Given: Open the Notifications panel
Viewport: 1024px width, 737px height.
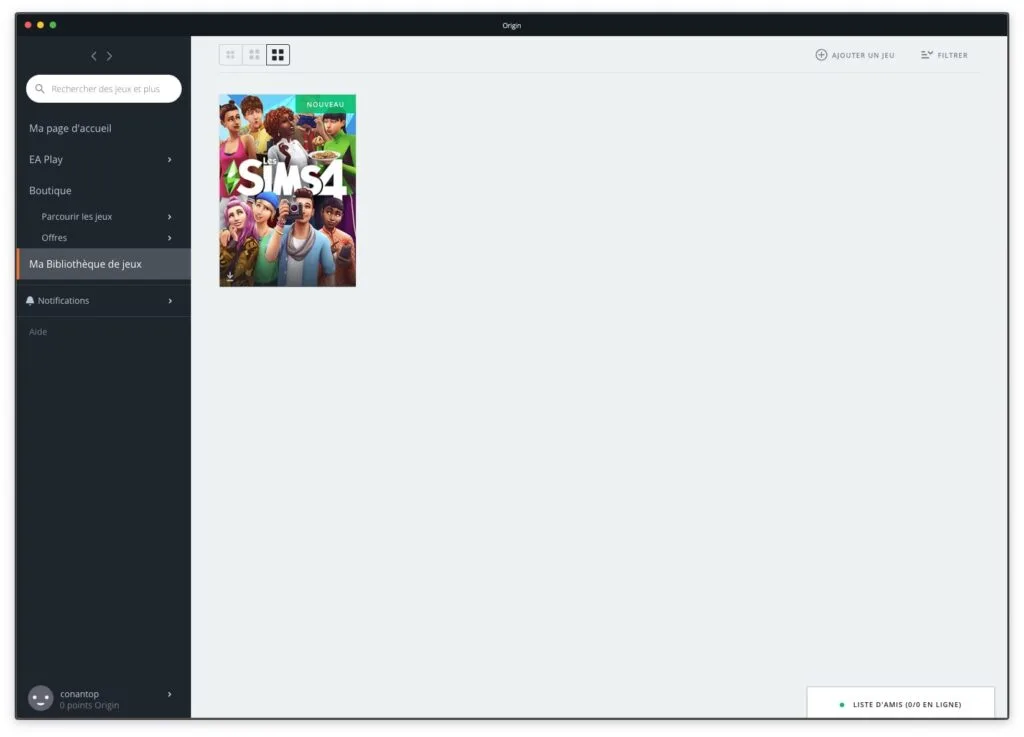Looking at the screenshot, I should (x=103, y=301).
